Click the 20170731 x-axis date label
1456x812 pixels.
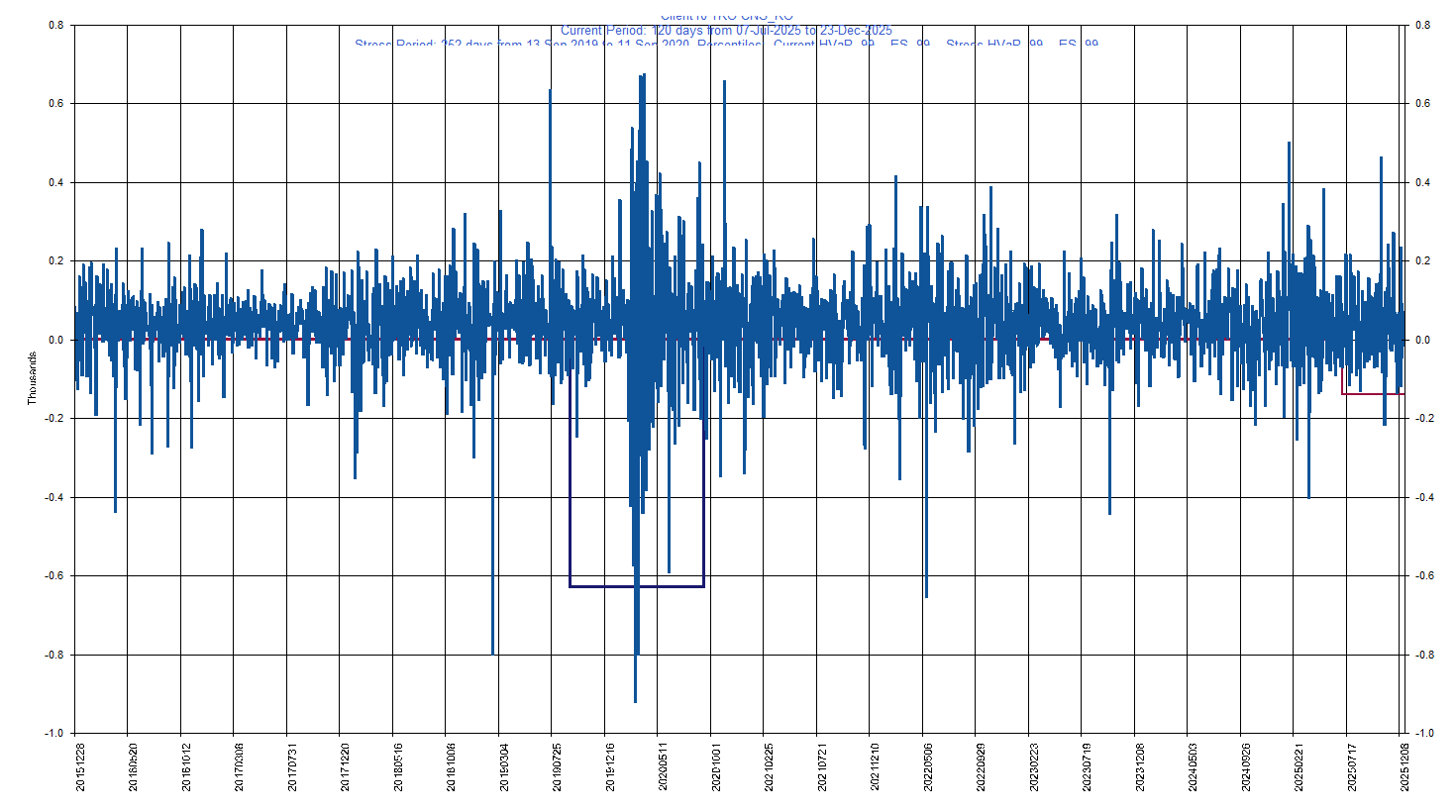tap(291, 767)
